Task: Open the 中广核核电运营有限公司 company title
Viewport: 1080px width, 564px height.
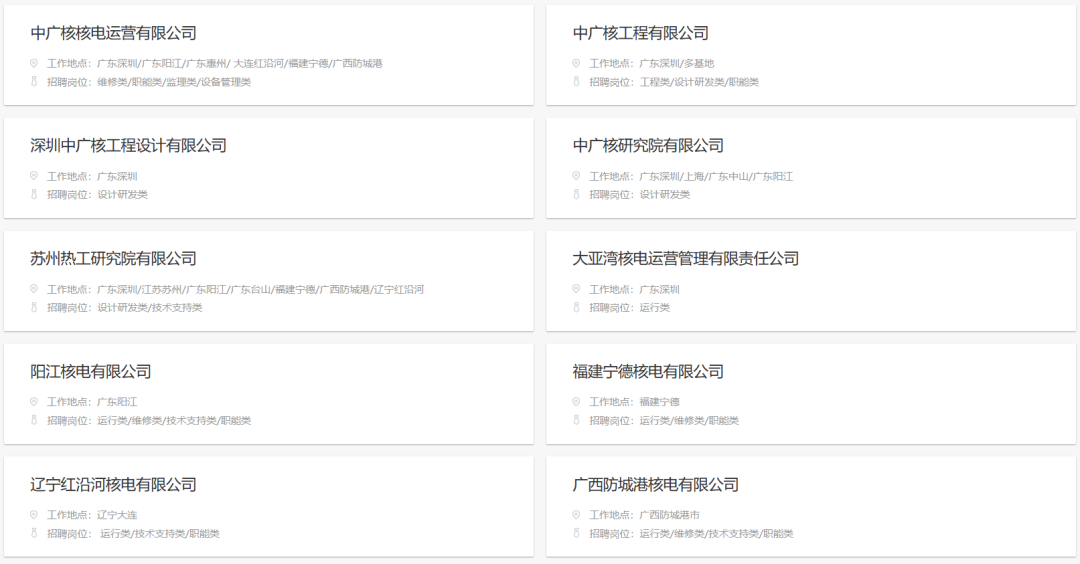Action: [114, 33]
